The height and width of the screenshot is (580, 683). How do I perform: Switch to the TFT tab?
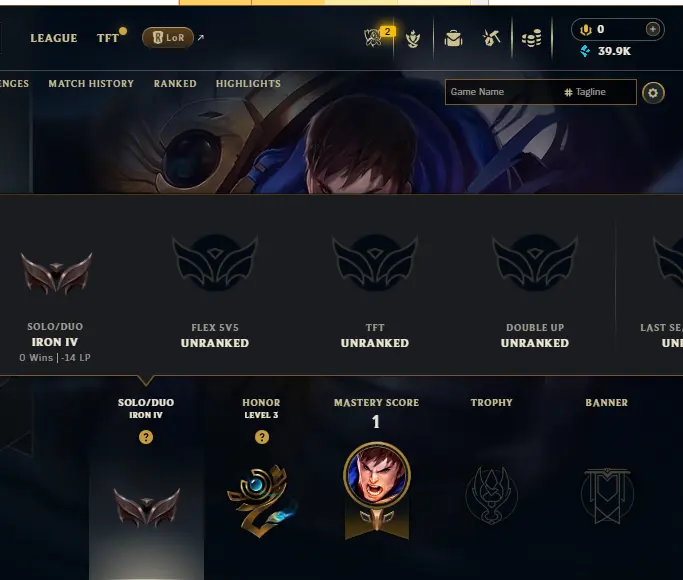point(108,38)
